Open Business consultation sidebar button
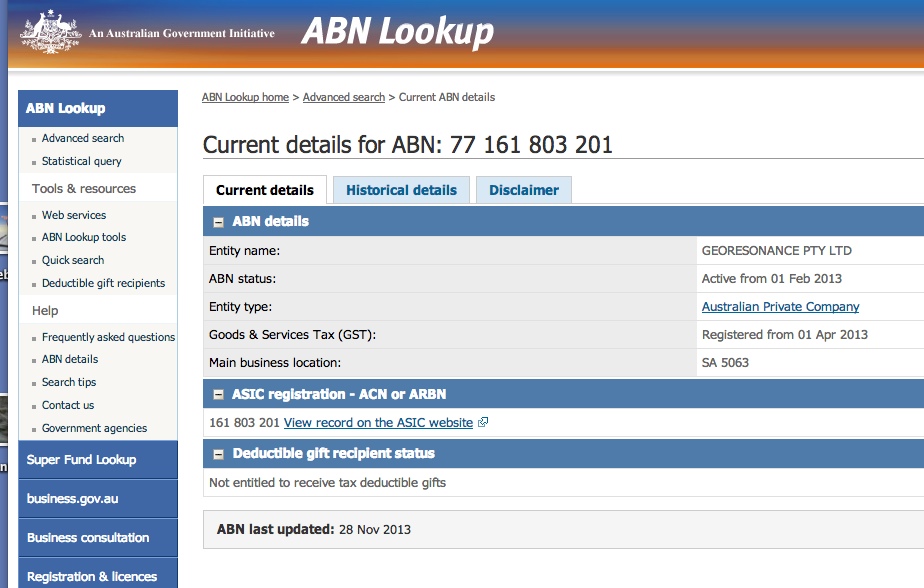Viewport: 924px width, 588px height. click(x=98, y=537)
